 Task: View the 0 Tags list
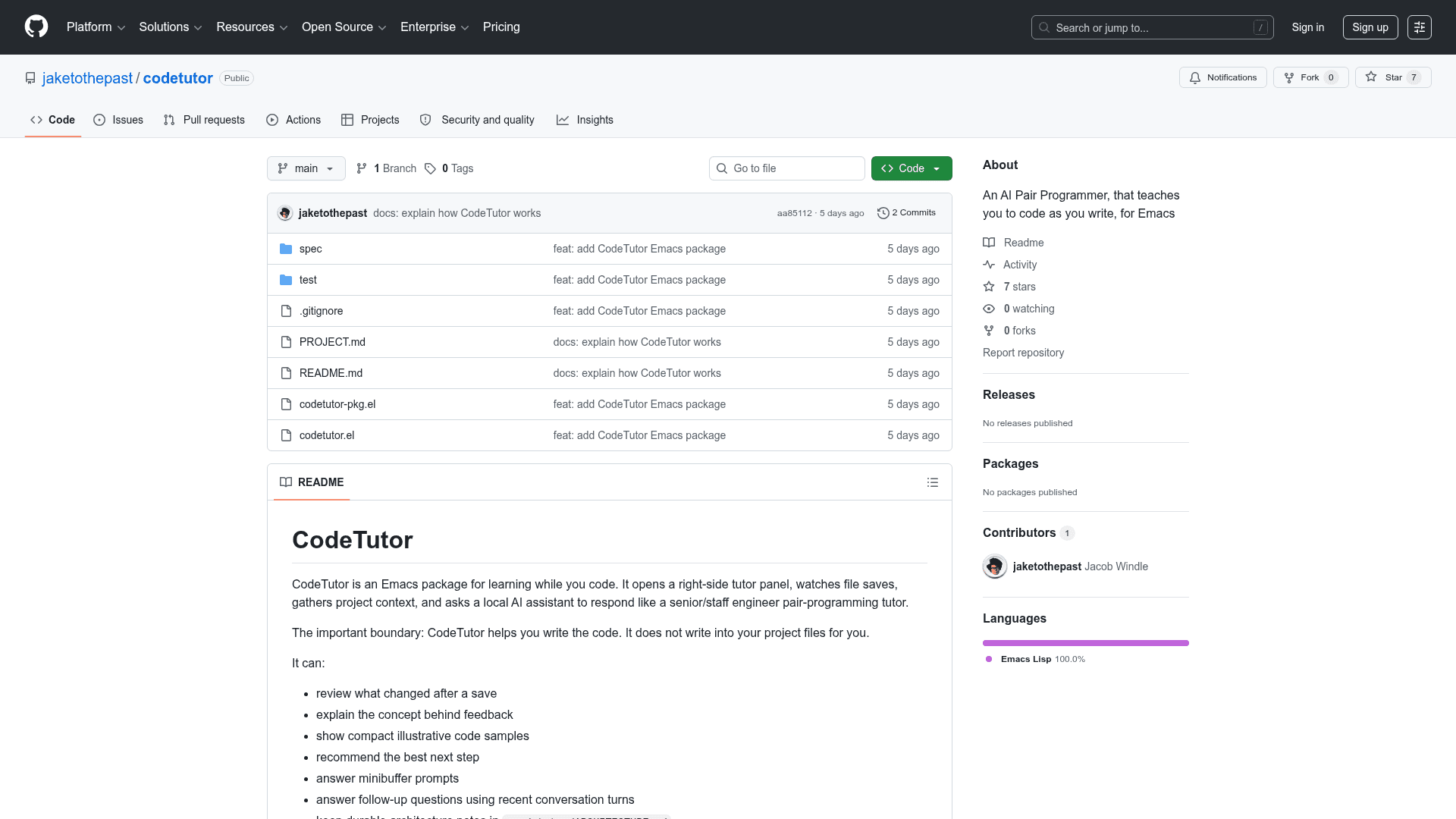449,168
